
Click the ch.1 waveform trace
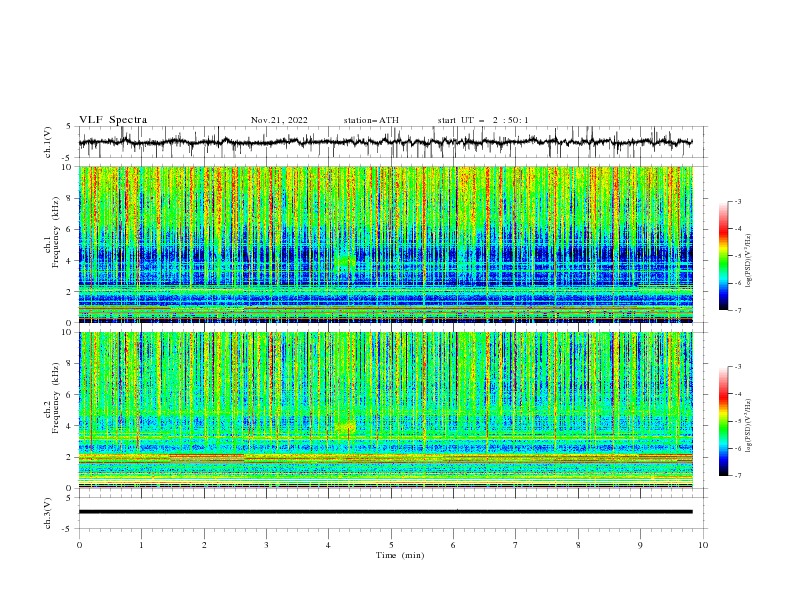pos(385,142)
